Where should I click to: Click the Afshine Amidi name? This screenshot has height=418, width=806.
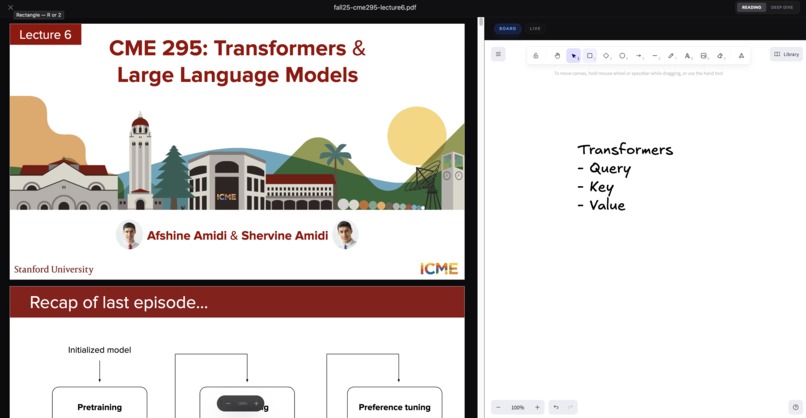187,235
